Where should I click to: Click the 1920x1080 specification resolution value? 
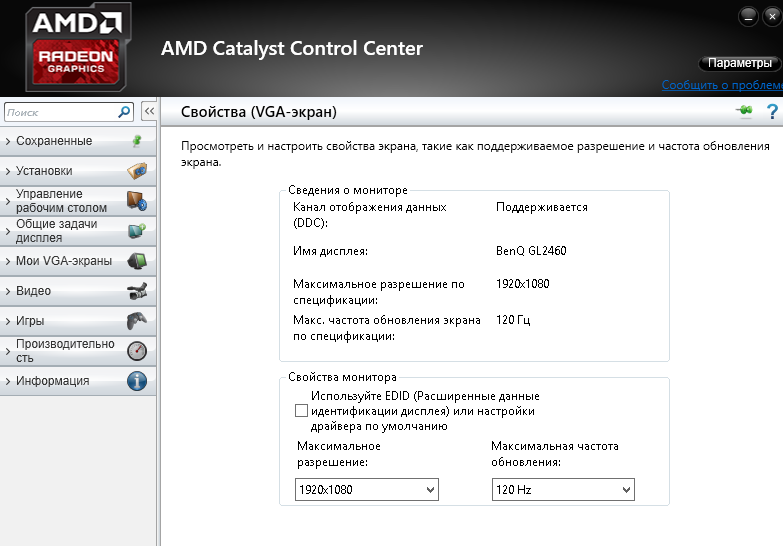522,284
